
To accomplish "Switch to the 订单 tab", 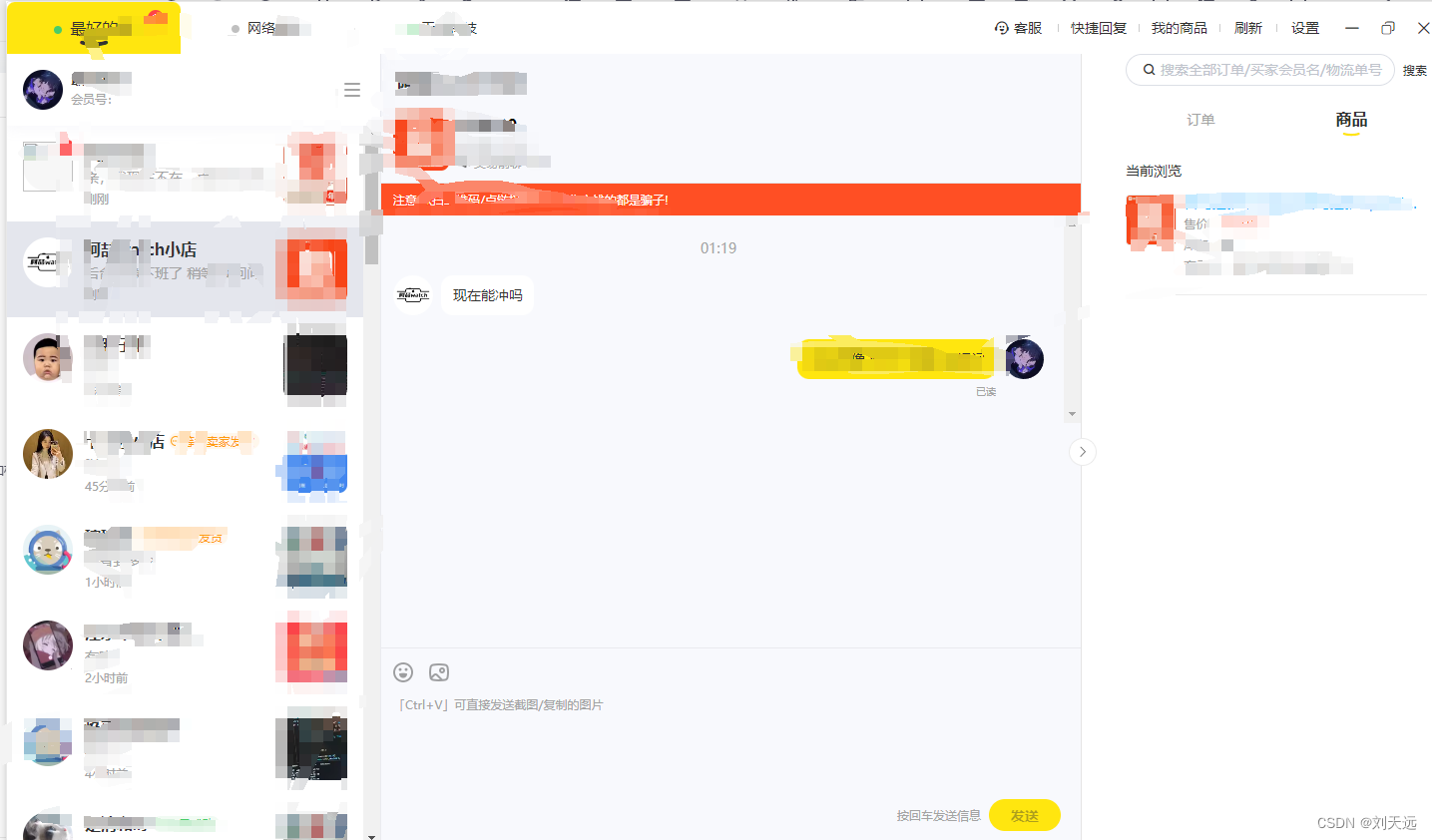I will point(1200,120).
